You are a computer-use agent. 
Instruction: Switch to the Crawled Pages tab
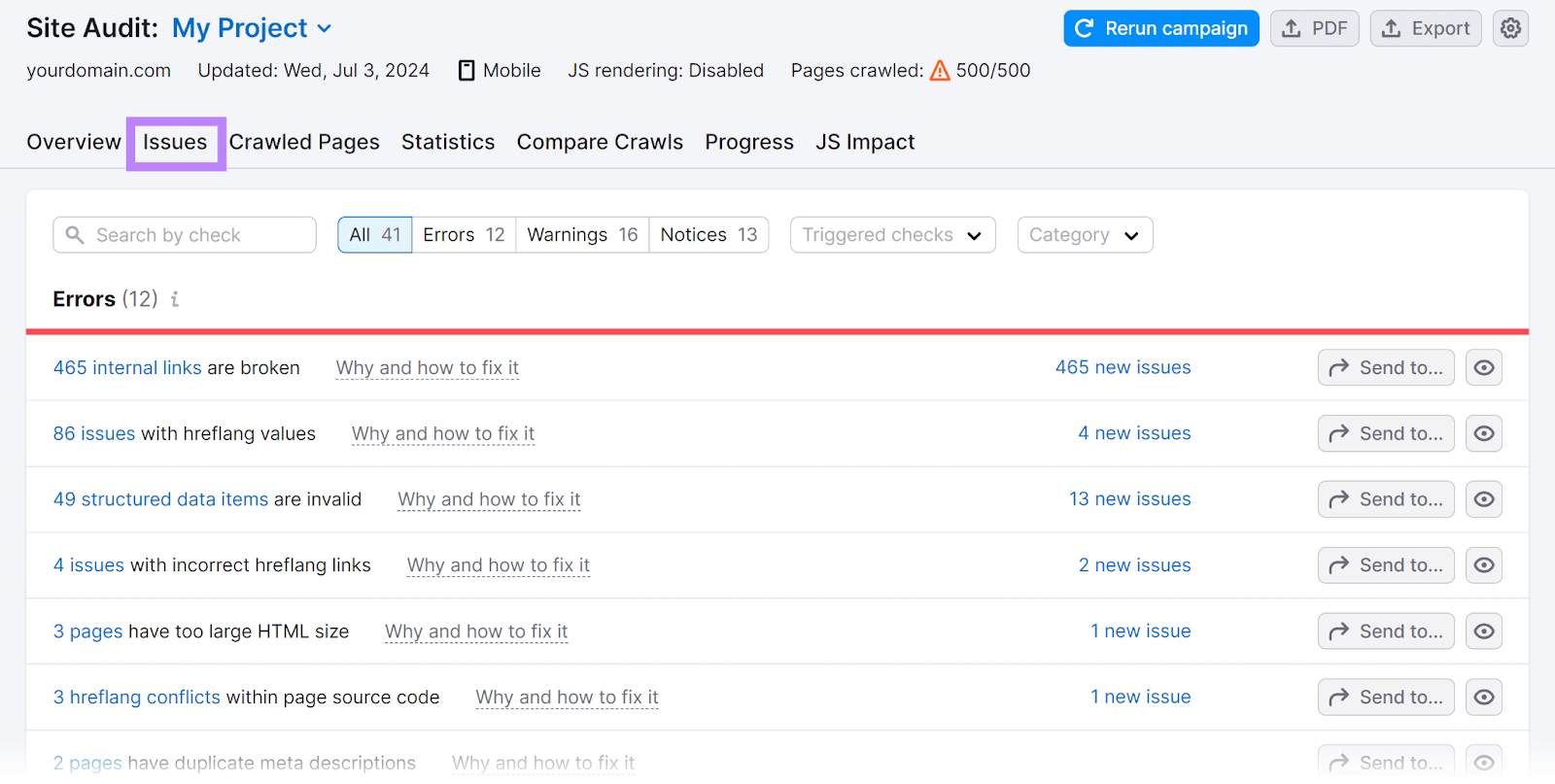304,142
